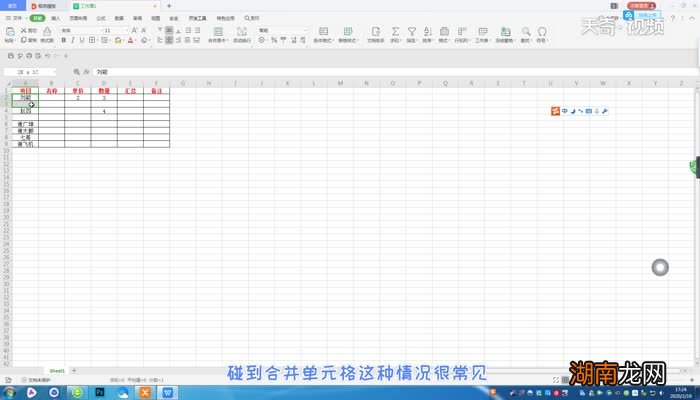This screenshot has width=700, height=400.
Task: Click the save icon in quick toolbar
Action: pos(11,56)
